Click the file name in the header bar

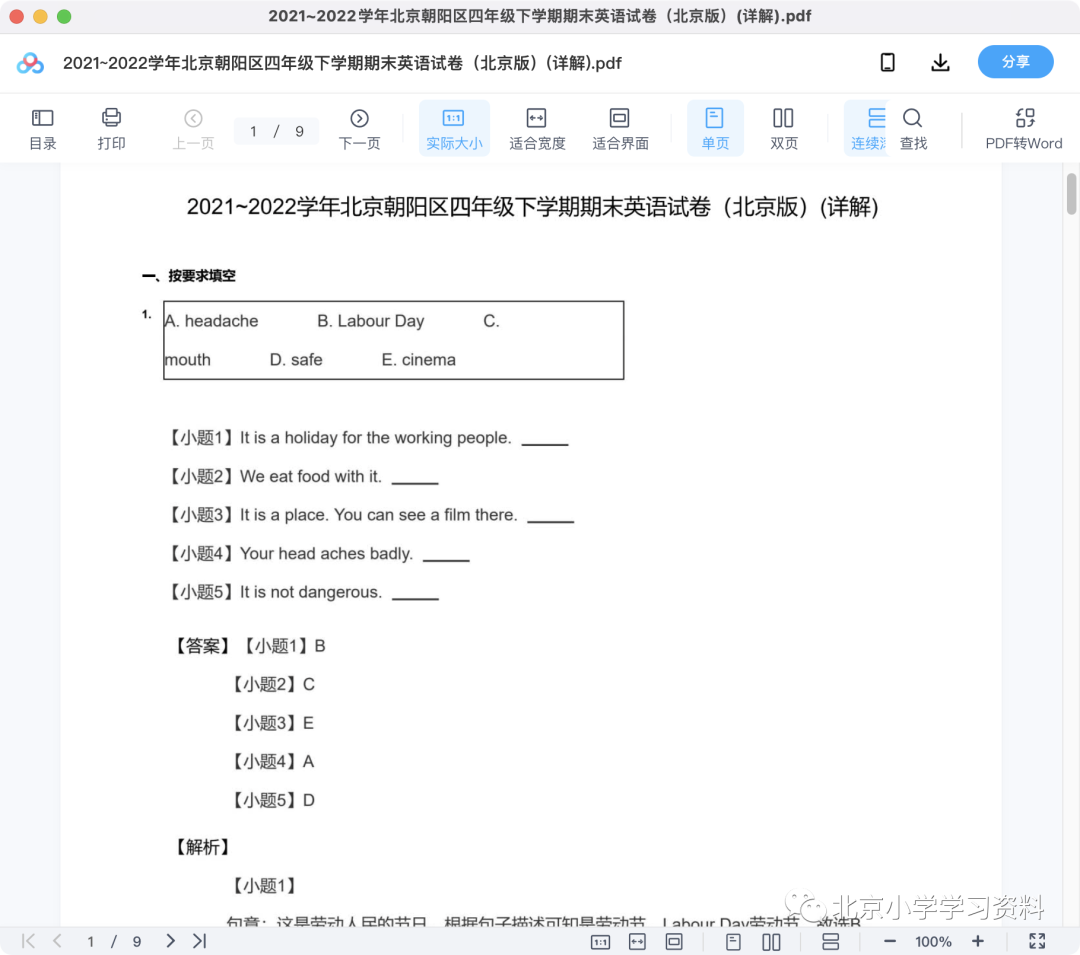(x=342, y=63)
